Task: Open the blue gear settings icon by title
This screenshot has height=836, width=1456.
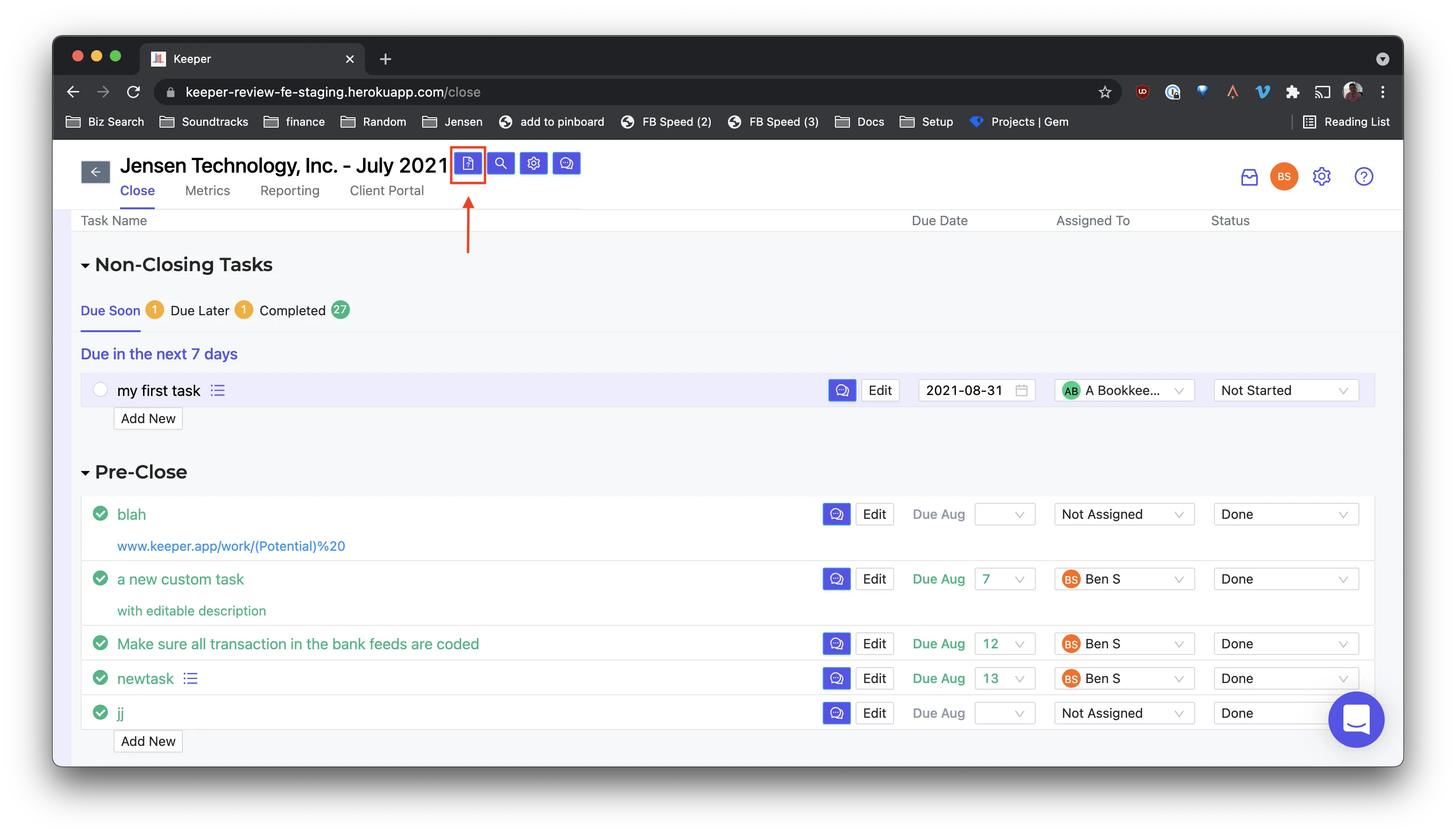Action: tap(534, 164)
